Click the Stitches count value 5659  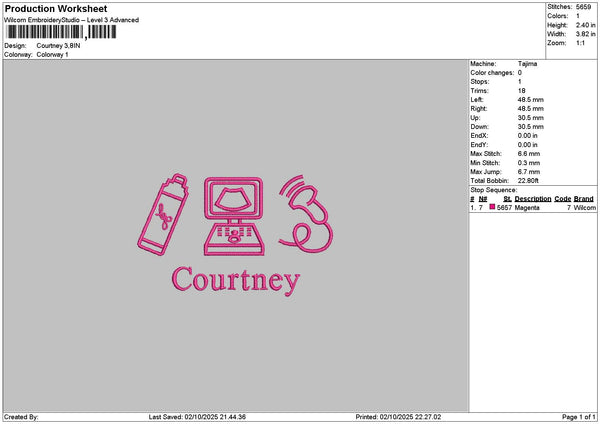click(x=583, y=7)
